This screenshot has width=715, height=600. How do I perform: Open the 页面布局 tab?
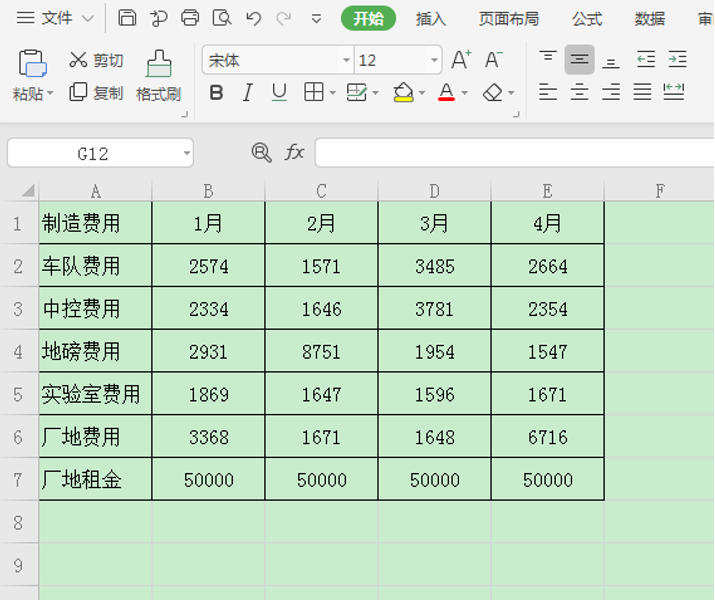pos(508,19)
